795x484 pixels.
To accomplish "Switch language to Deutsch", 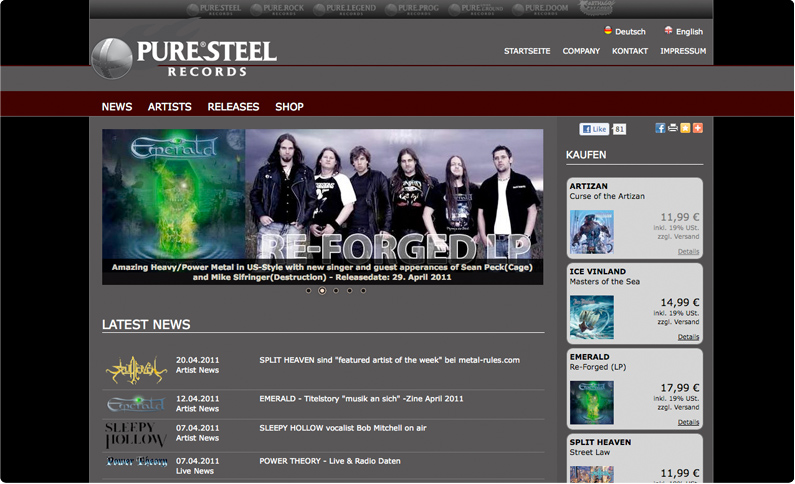I will 625,31.
